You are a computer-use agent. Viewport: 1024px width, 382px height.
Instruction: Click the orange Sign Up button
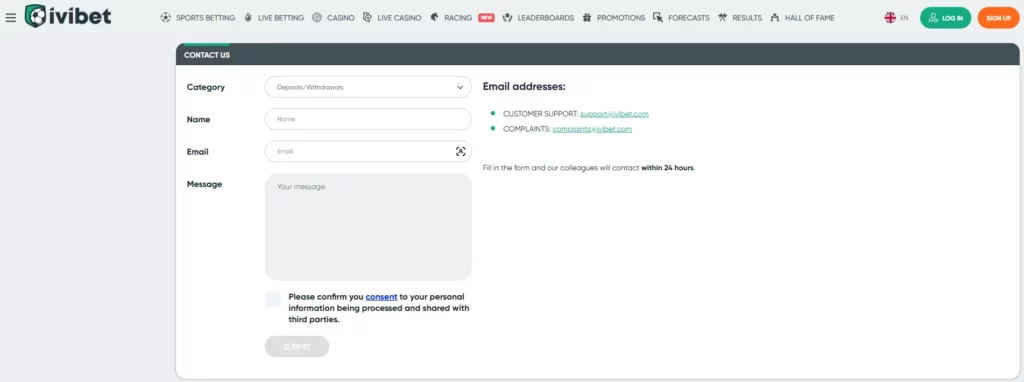click(x=998, y=18)
